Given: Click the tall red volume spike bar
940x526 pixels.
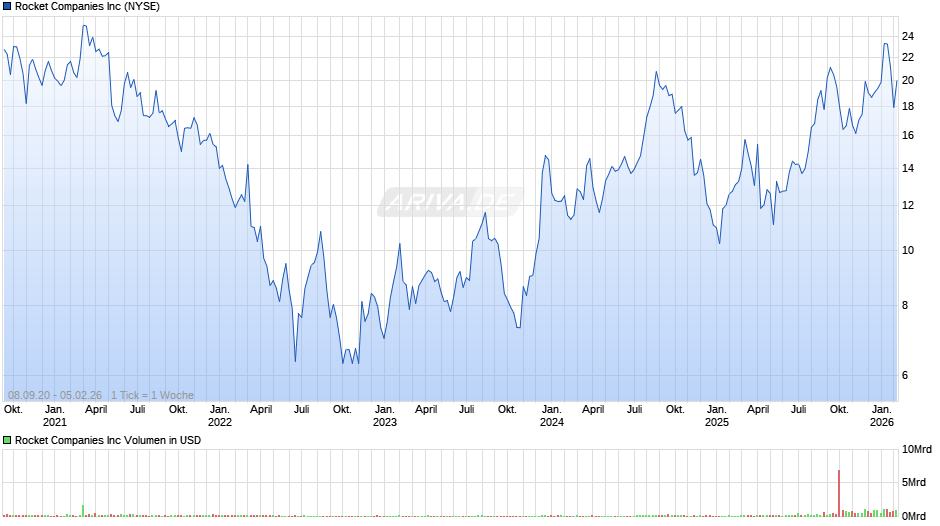Looking at the screenshot, I should (x=839, y=493).
